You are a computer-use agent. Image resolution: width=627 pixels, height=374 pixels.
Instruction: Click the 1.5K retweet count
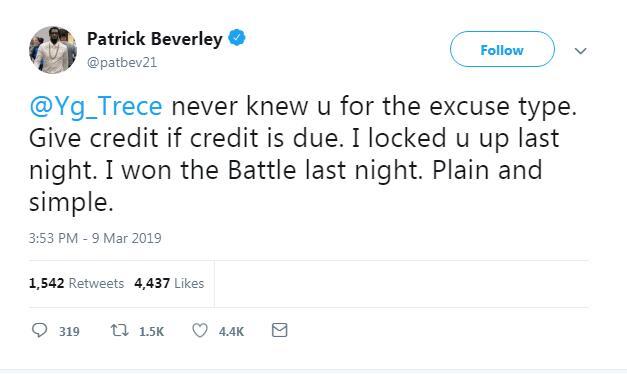pos(152,332)
